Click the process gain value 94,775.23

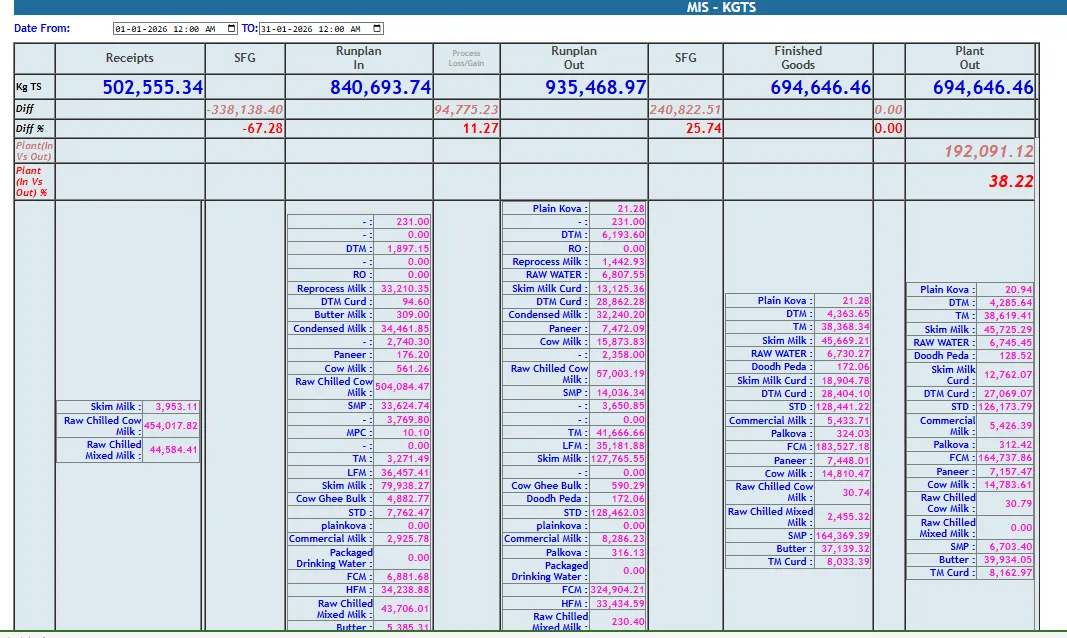[x=466, y=110]
